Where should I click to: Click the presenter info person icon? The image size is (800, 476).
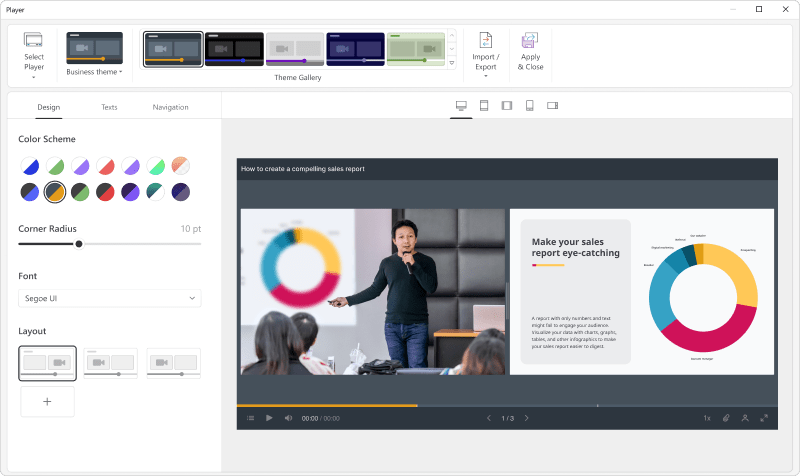click(x=745, y=418)
